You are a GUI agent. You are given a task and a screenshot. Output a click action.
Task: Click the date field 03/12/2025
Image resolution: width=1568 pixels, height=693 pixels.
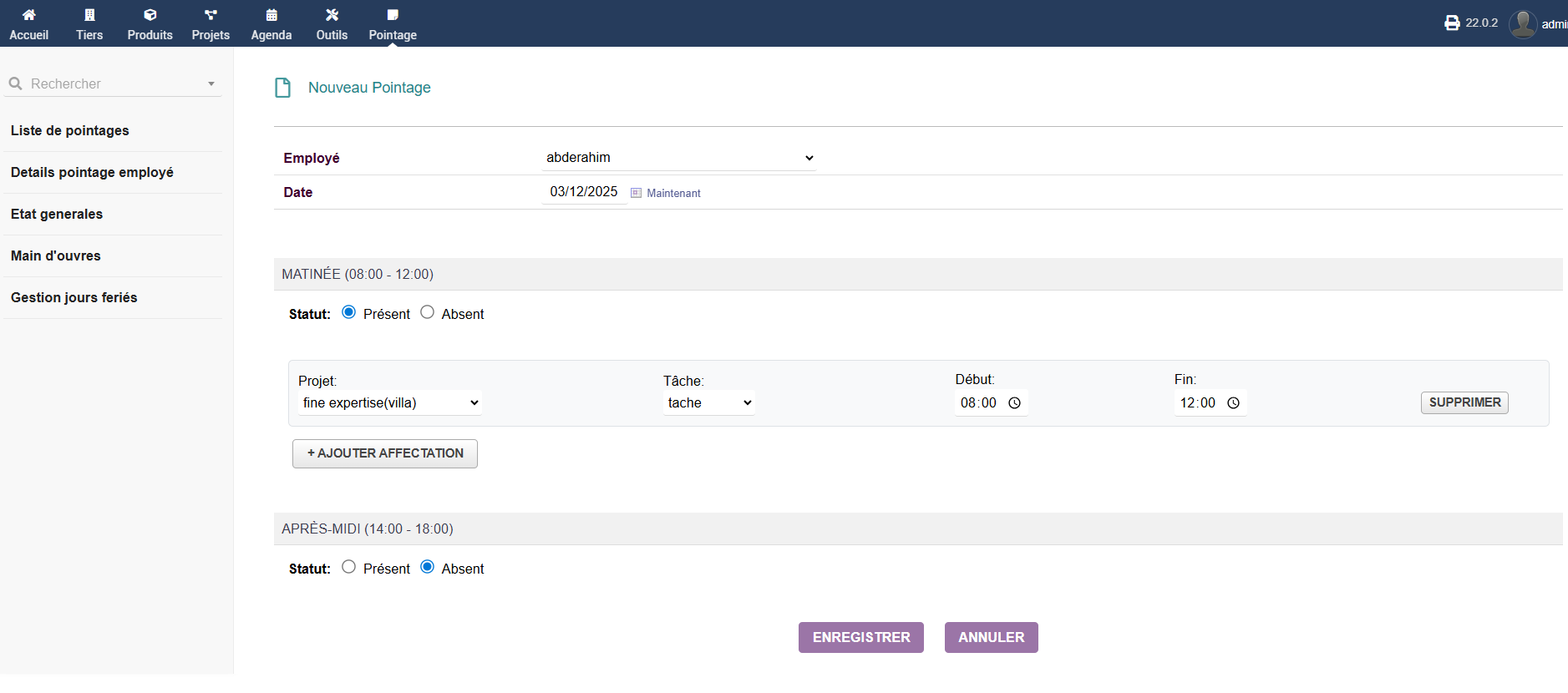[584, 192]
